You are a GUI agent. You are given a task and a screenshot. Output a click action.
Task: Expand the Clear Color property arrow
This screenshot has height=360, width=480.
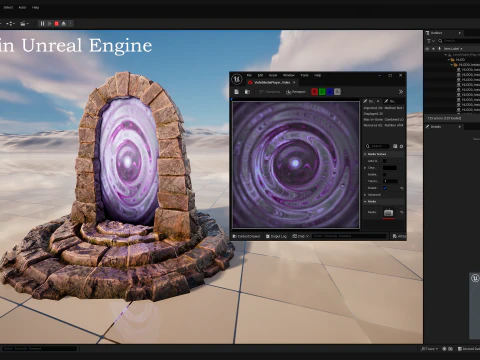coord(365,168)
